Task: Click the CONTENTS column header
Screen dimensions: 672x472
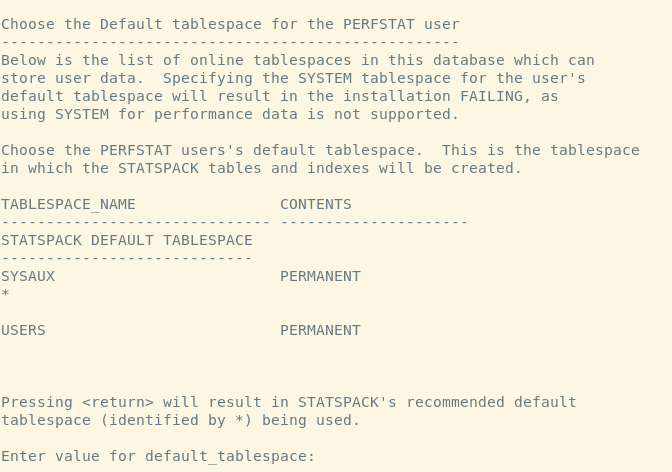Action: [x=316, y=204]
